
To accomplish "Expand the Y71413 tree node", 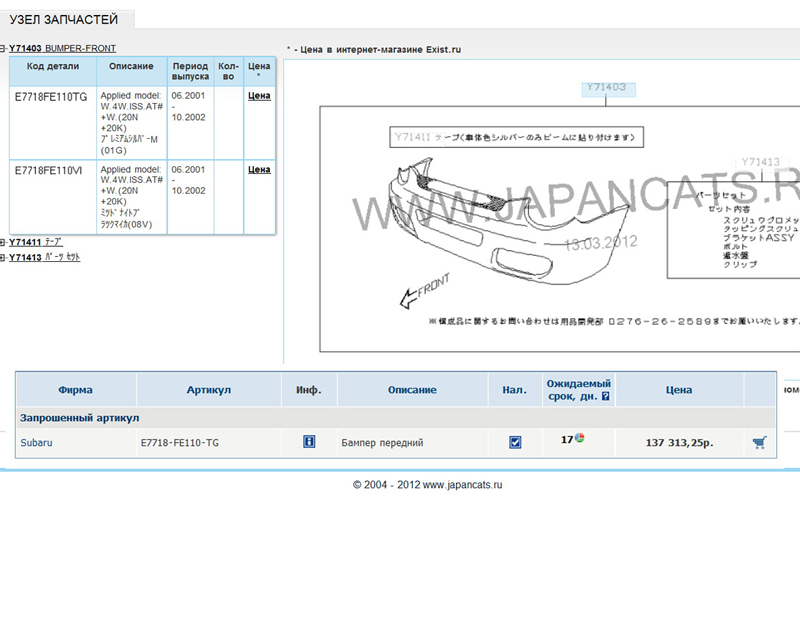I will point(3,258).
